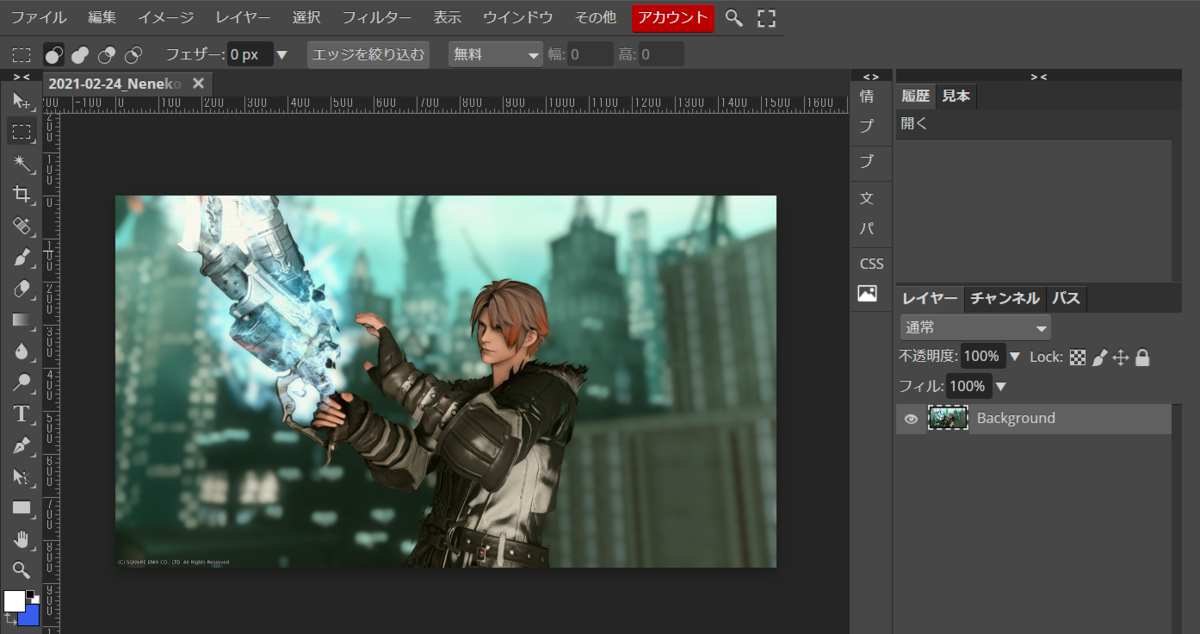Viewport: 1200px width, 634px height.
Task: Toggle lock image pixels brush icon
Action: [x=1099, y=357]
